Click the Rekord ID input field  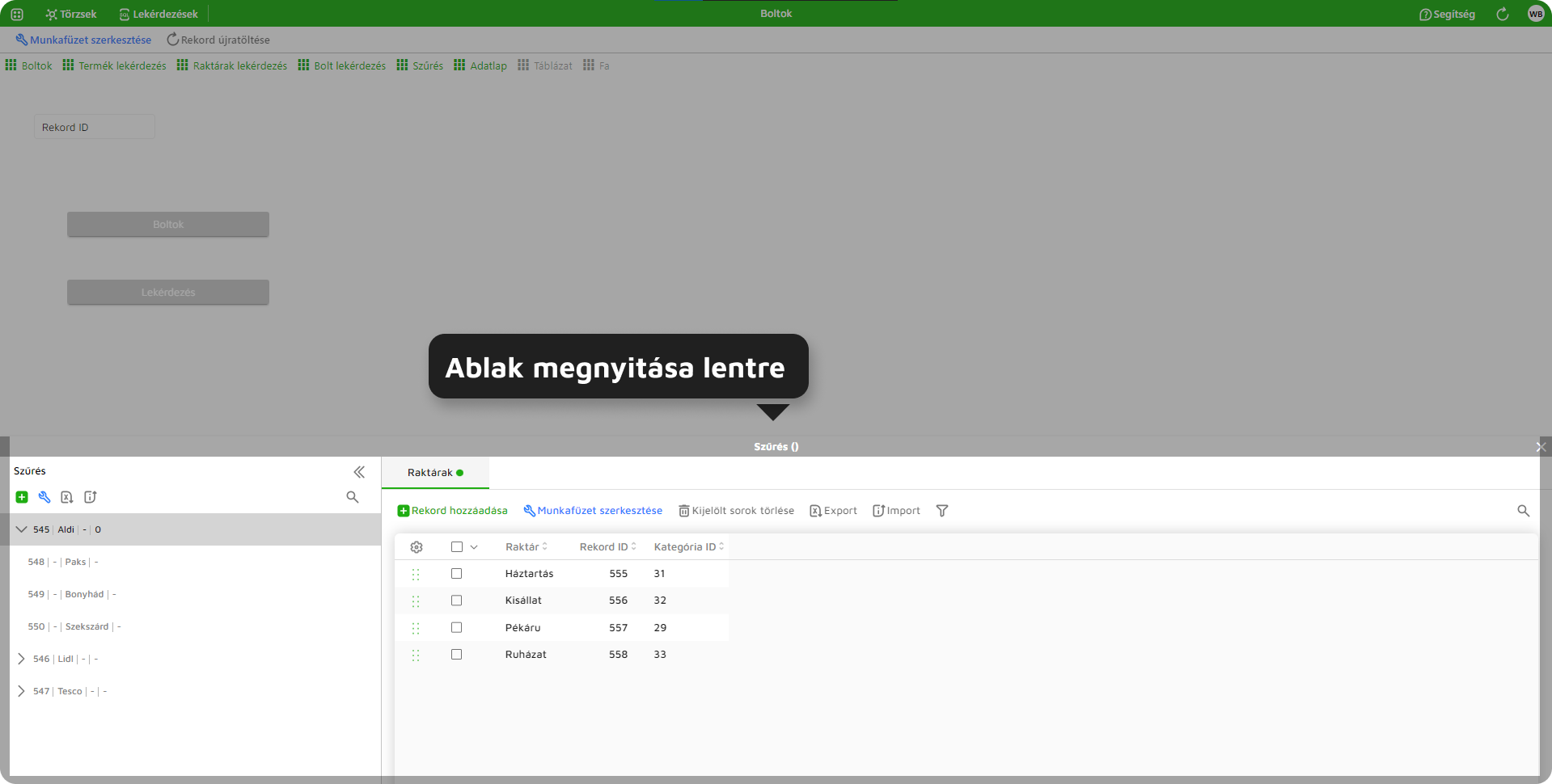click(94, 127)
